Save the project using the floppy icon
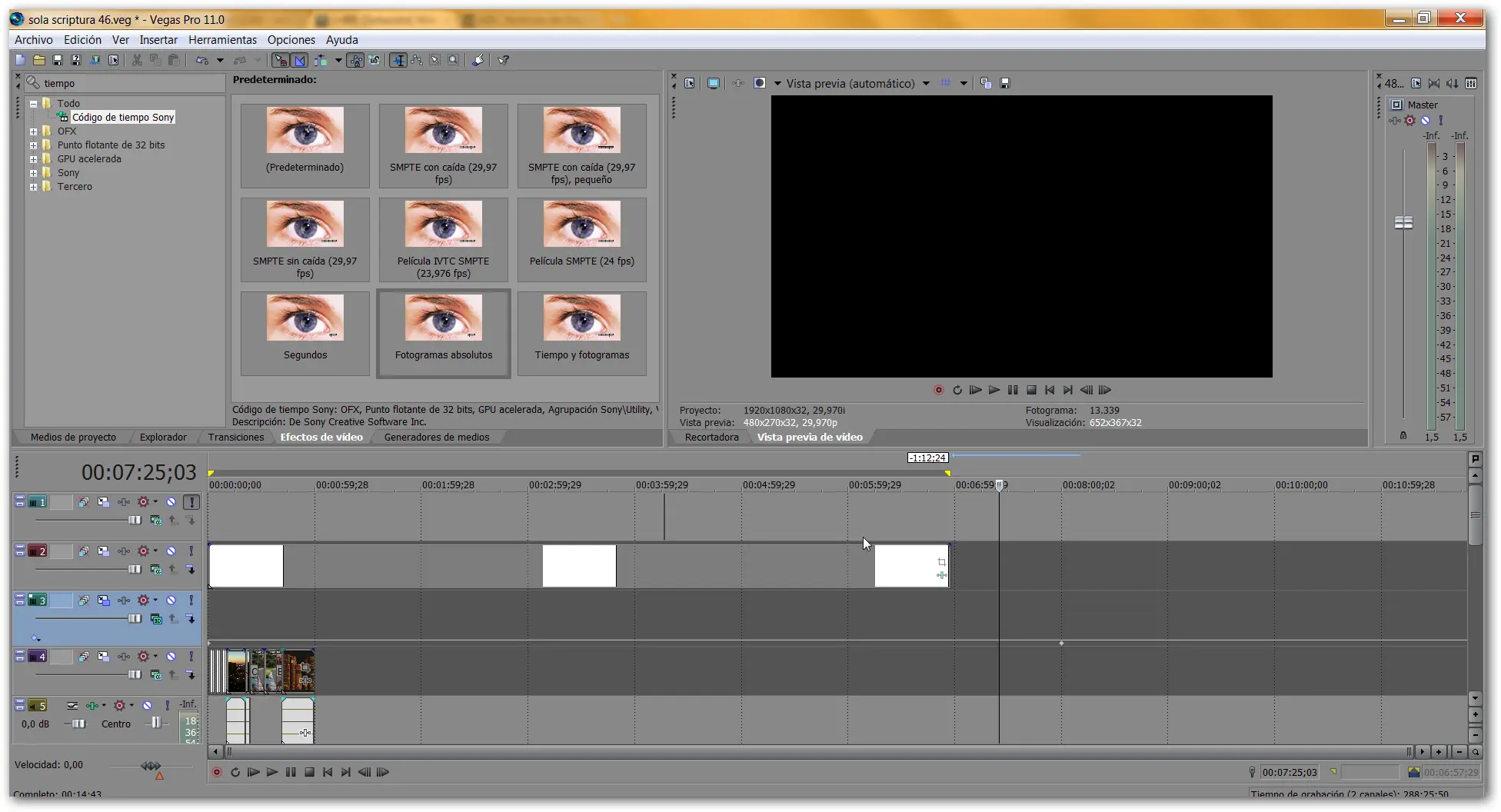This screenshot has height=812, width=1501. [58, 60]
